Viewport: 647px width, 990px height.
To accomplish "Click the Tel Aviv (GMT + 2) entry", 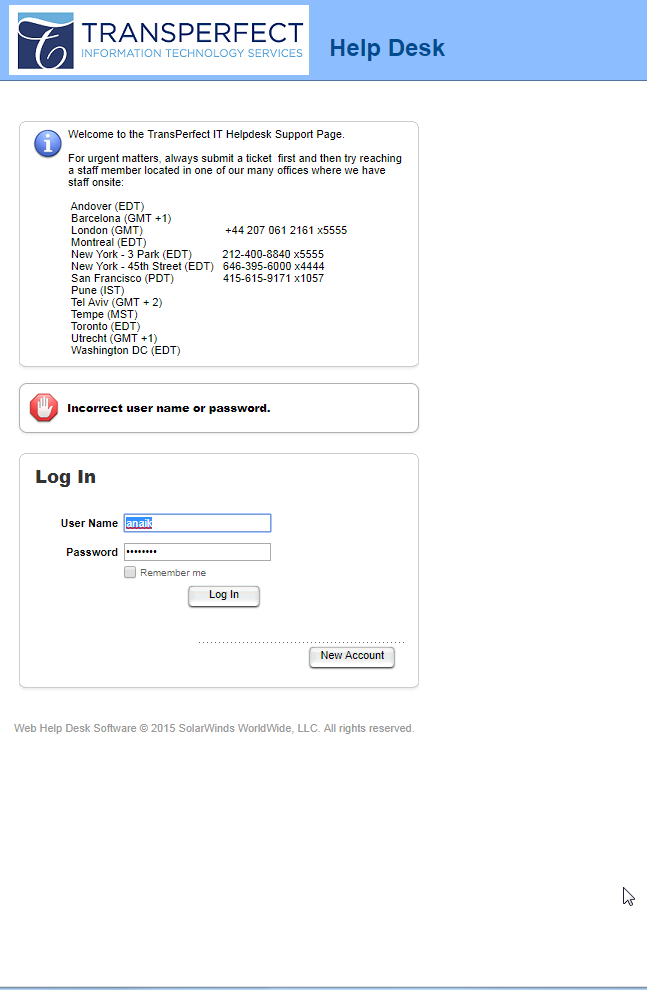I will pyautogui.click(x=116, y=302).
